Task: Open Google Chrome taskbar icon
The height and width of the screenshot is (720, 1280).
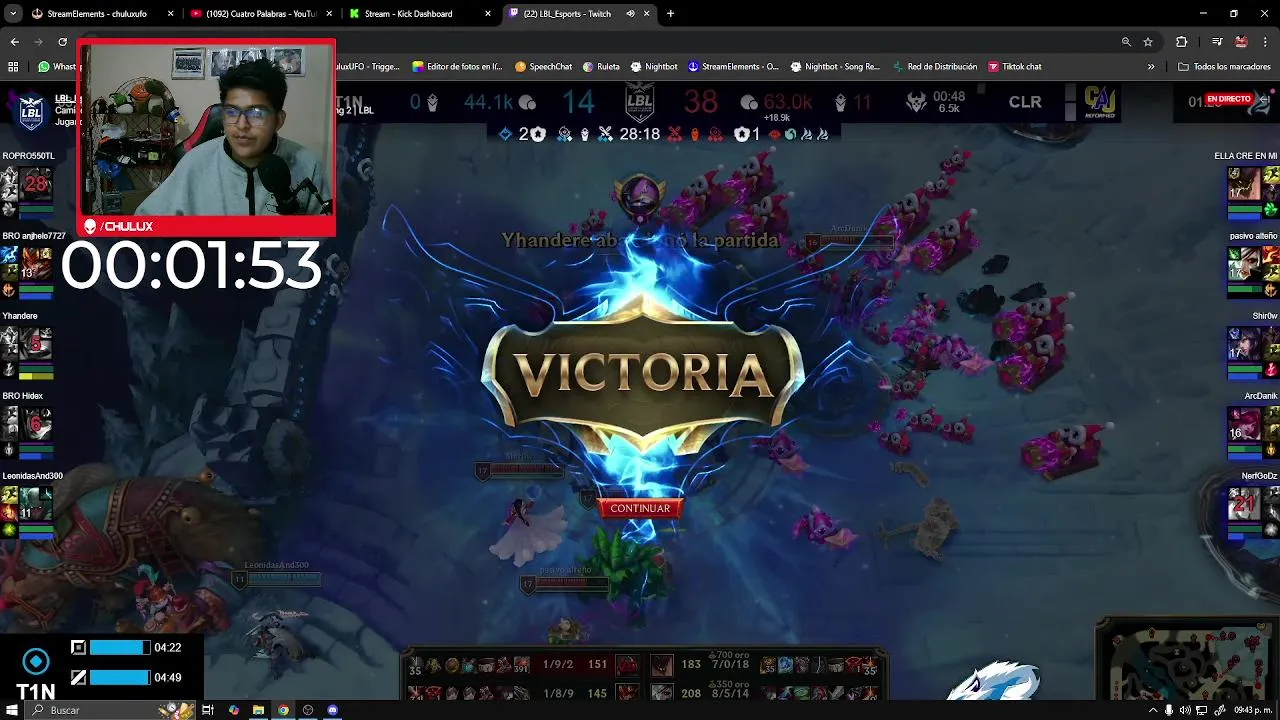Action: [283, 710]
